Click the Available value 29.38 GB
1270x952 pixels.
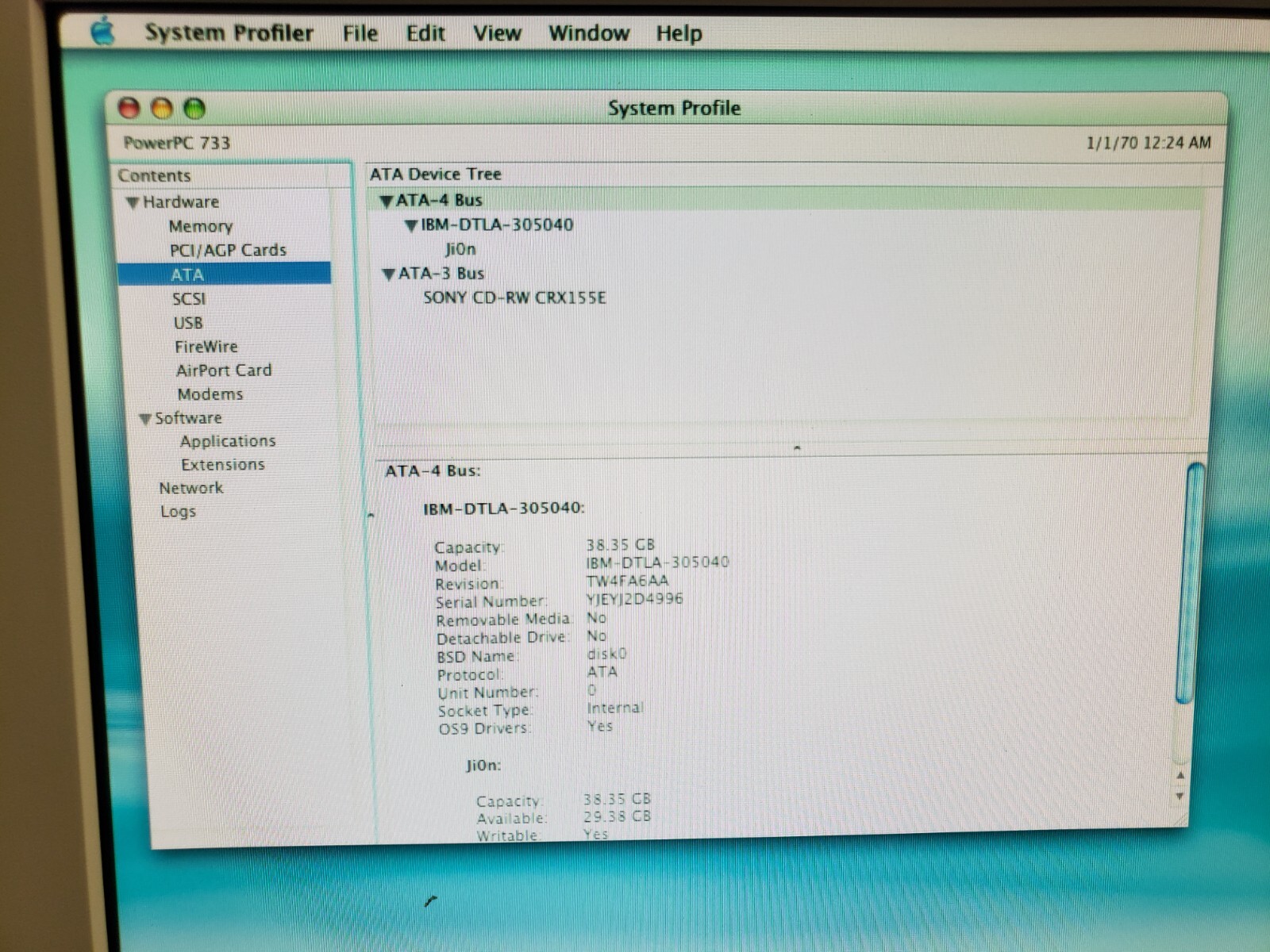click(x=618, y=816)
